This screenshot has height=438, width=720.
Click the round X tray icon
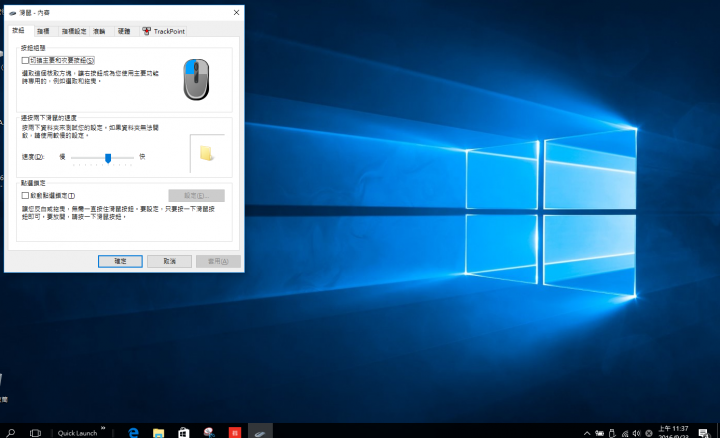click(x=649, y=433)
